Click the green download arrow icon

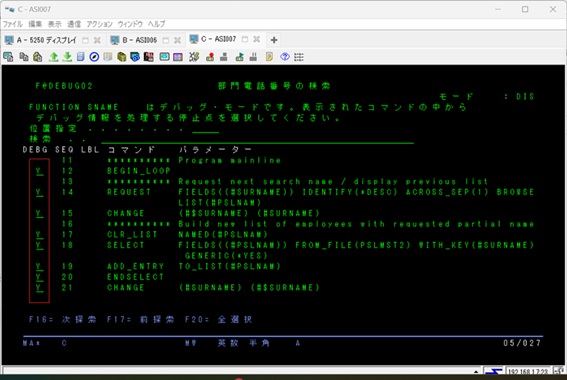(x=67, y=57)
